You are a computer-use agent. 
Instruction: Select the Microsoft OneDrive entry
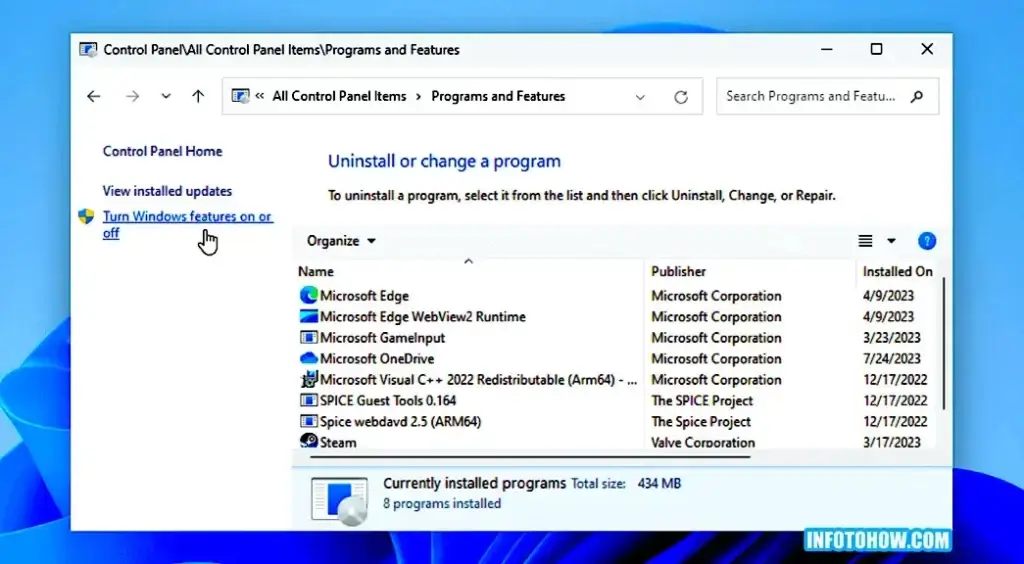377,358
